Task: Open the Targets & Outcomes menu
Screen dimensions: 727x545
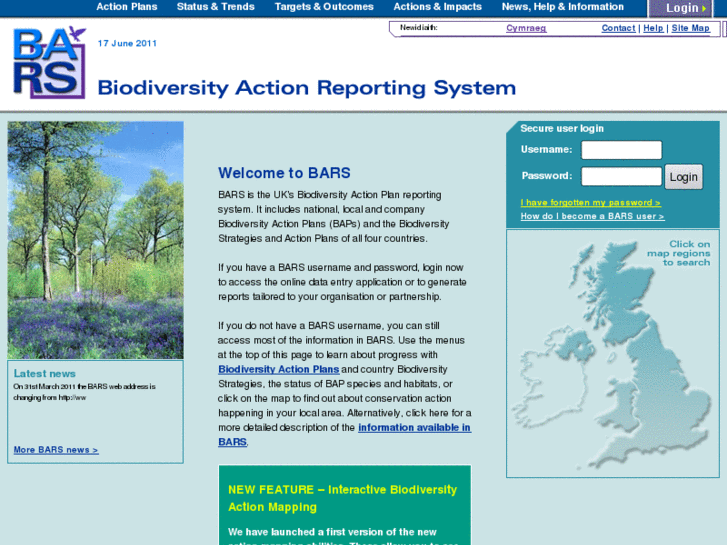Action: [x=324, y=7]
